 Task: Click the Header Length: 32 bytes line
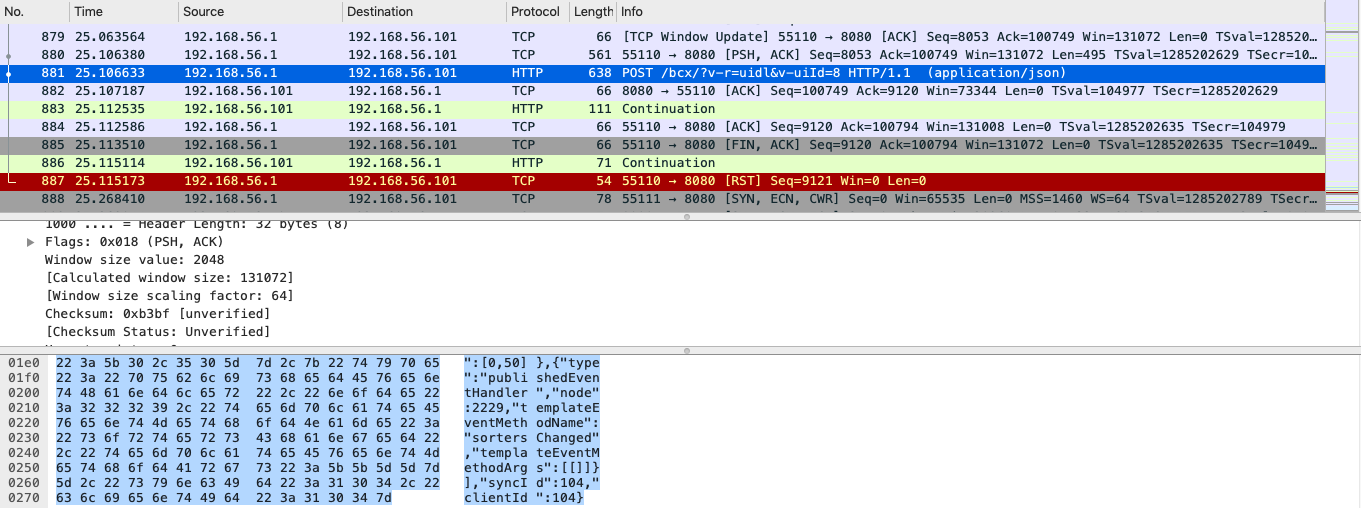pyautogui.click(x=197, y=224)
